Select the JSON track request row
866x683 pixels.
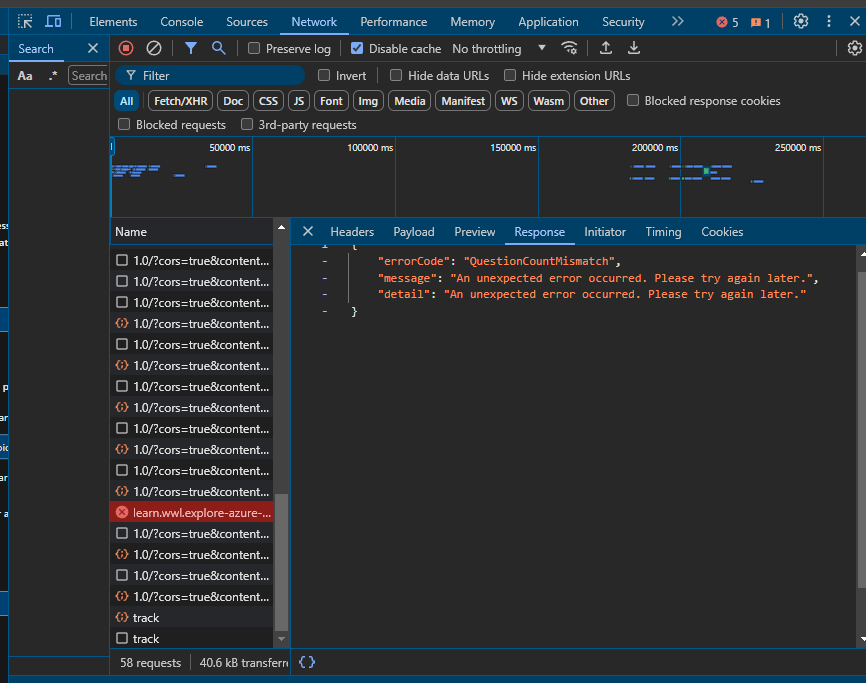coord(192,617)
